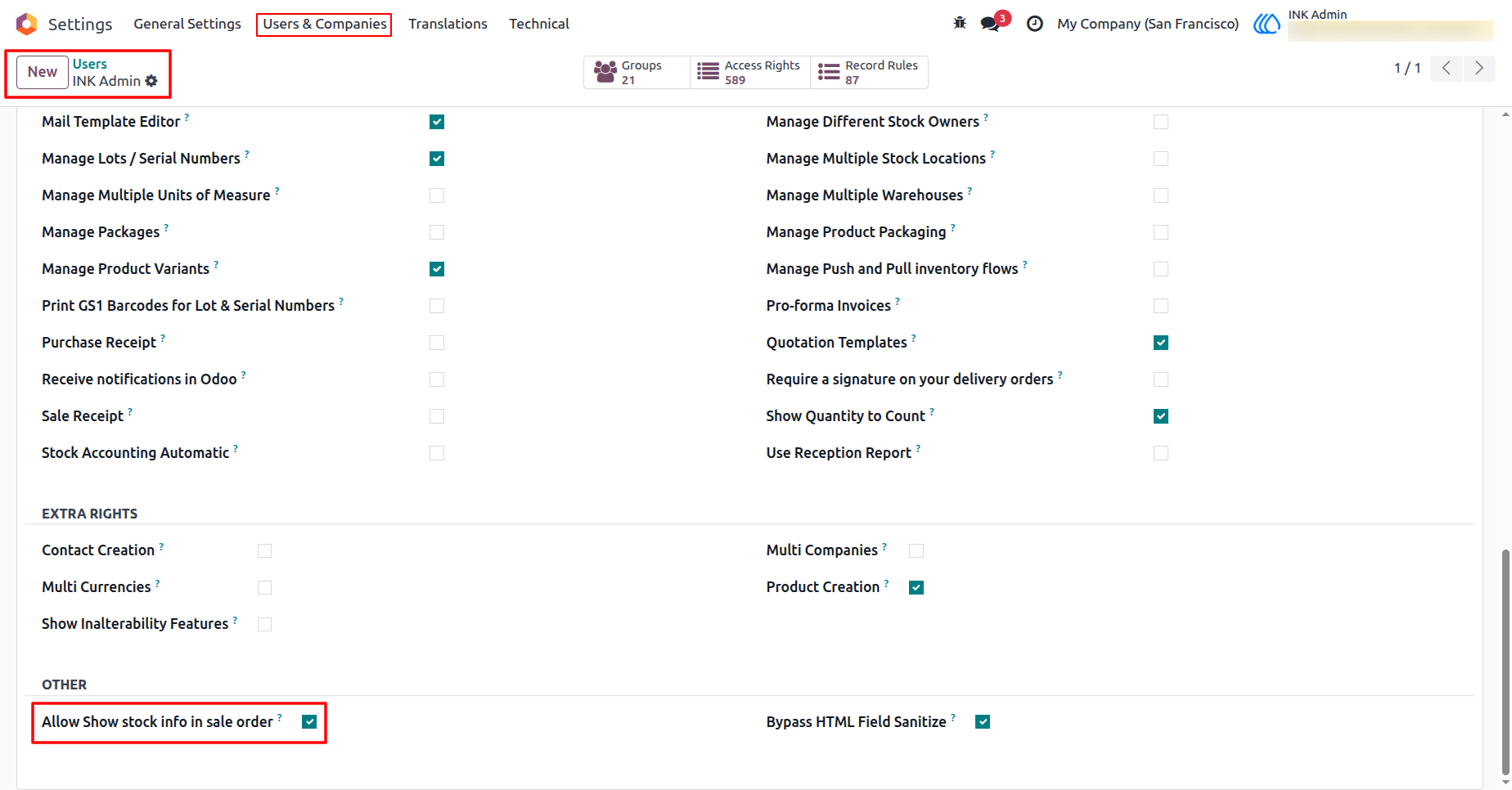The width and height of the screenshot is (1512, 790).
Task: Open the Groups smart button
Action: click(636, 72)
